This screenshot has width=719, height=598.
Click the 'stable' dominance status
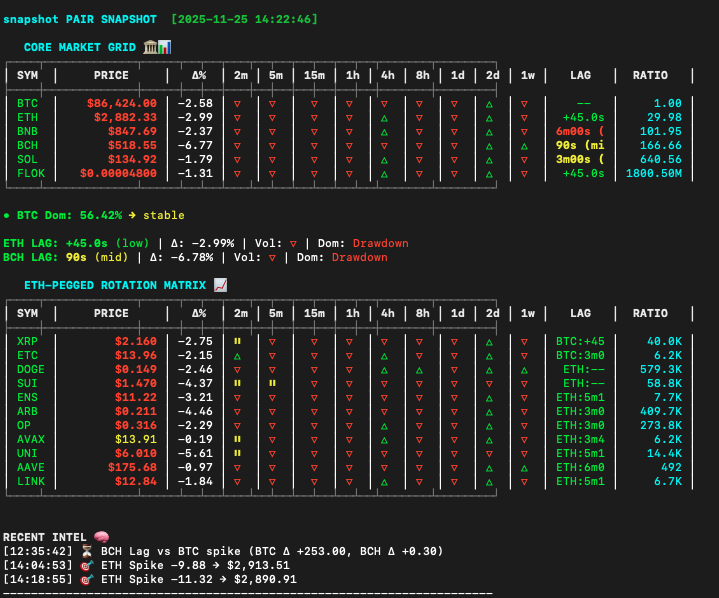coord(164,215)
